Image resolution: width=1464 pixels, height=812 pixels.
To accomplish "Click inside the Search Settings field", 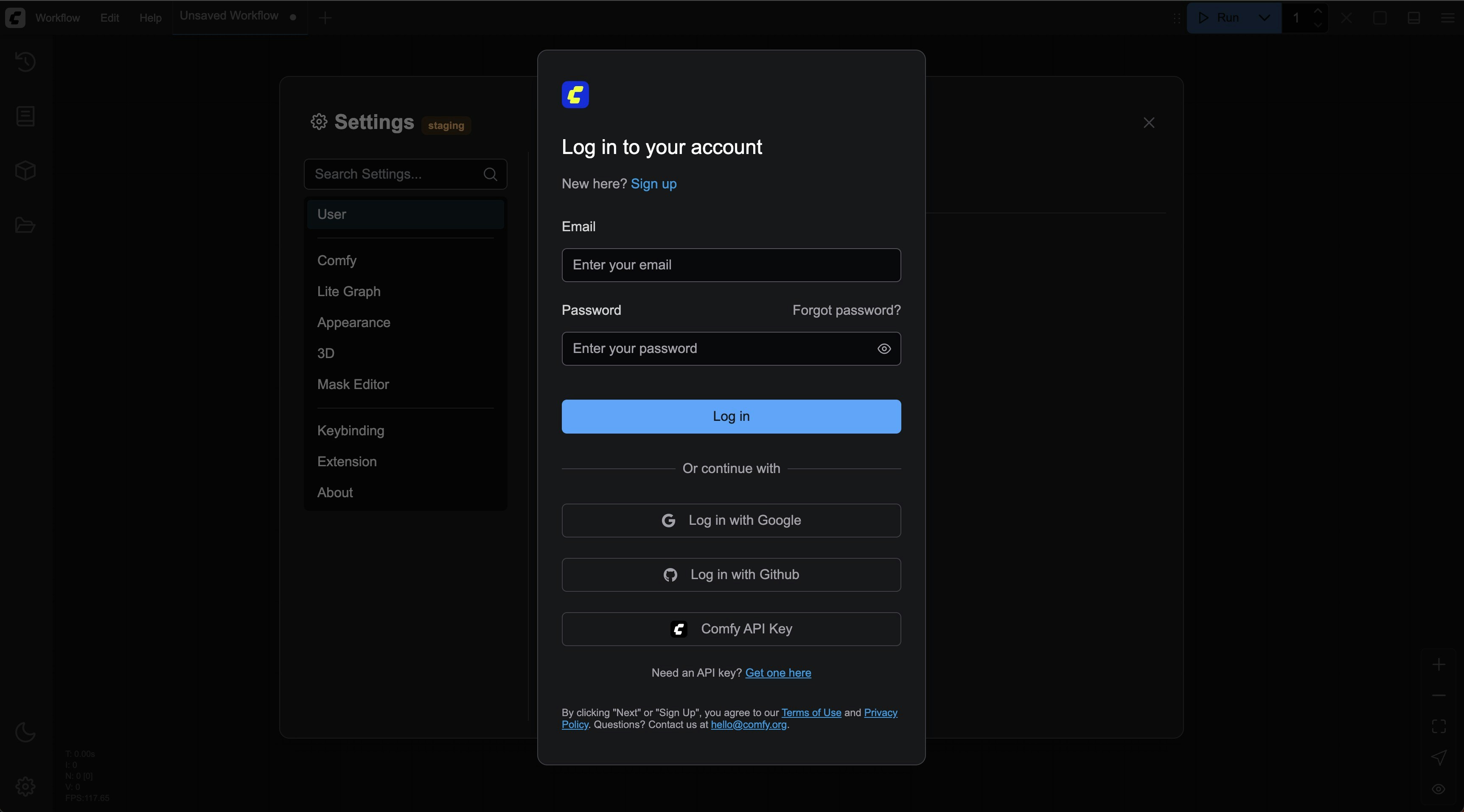I will (x=398, y=174).
